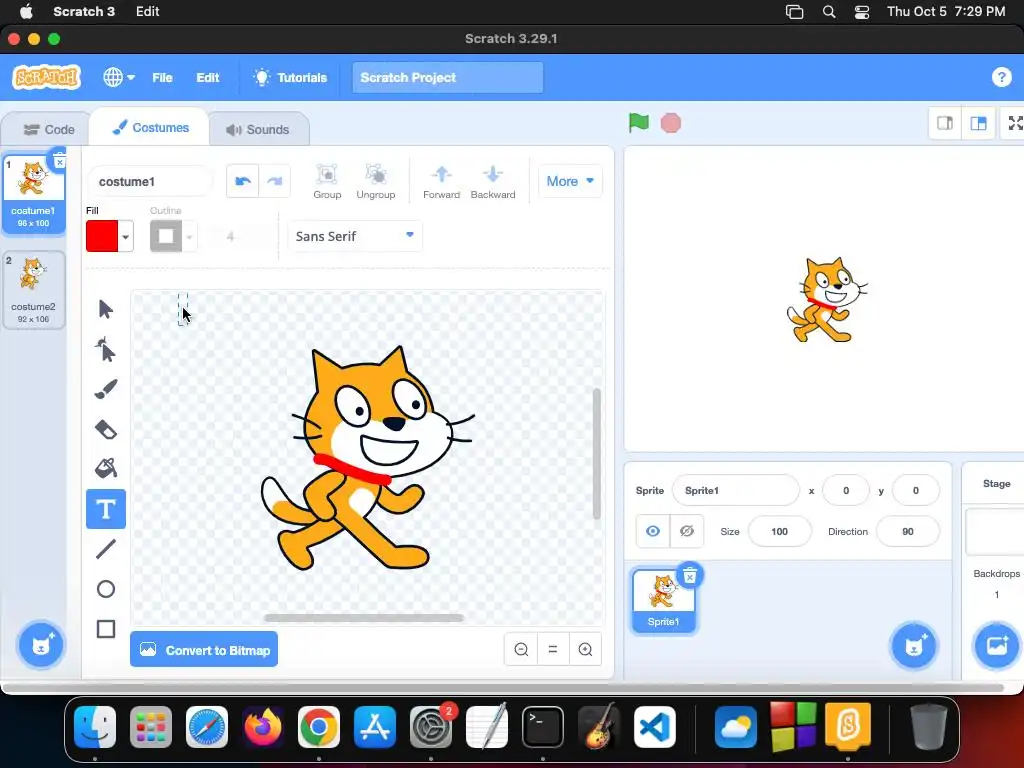Viewport: 1024px width, 768px height.
Task: Select the Brush tool
Action: (x=106, y=389)
